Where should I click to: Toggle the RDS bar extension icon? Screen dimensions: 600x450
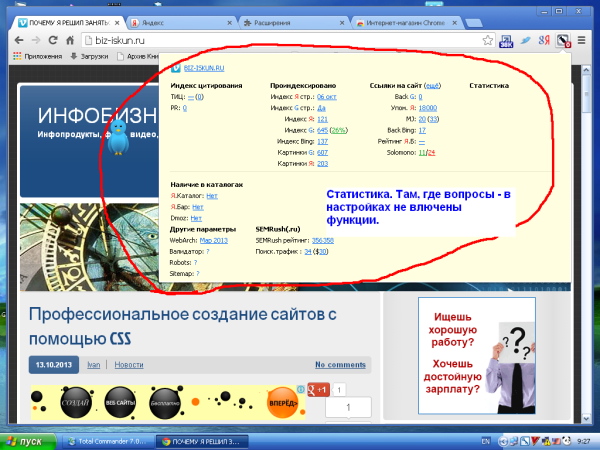click(x=563, y=41)
